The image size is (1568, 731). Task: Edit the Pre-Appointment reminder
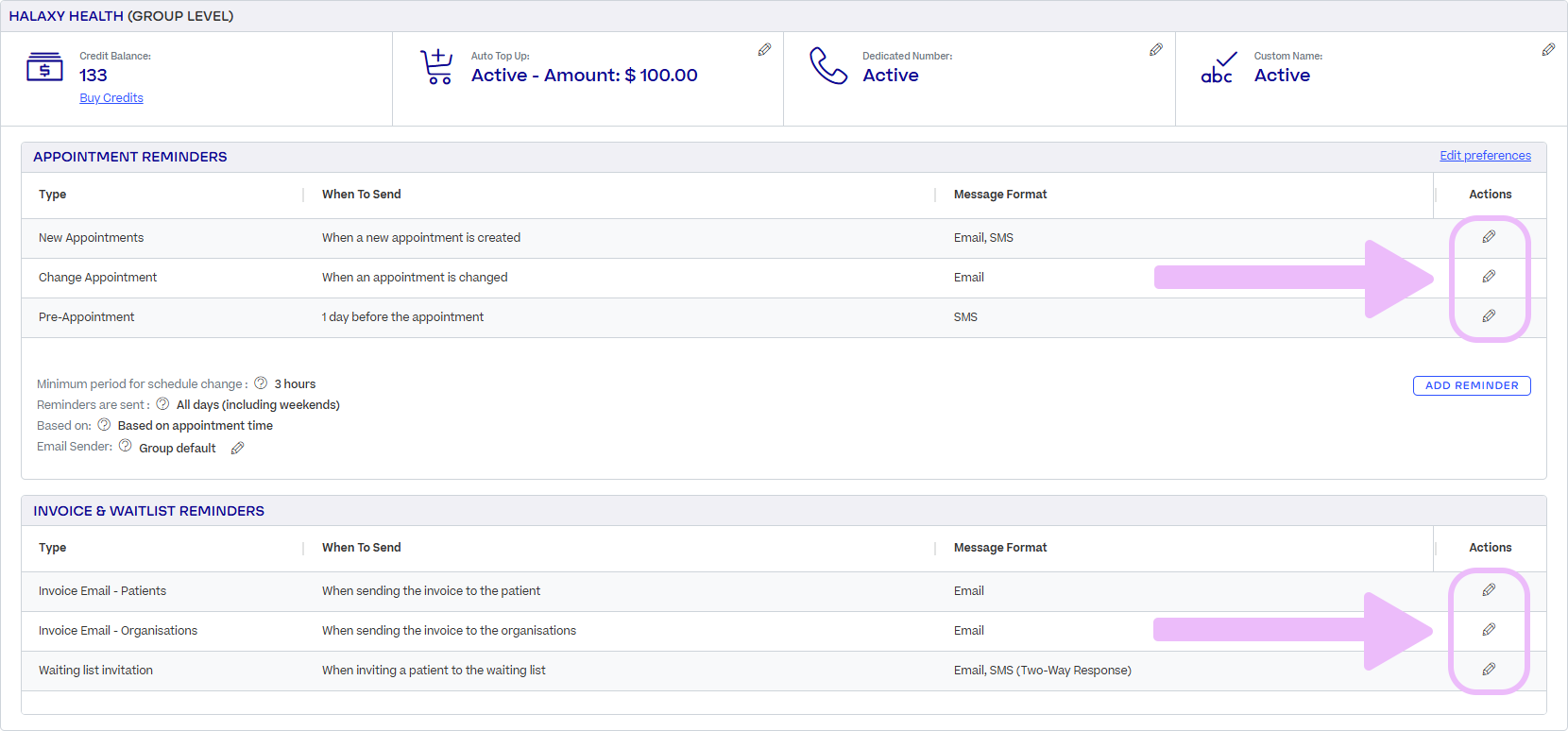point(1489,316)
